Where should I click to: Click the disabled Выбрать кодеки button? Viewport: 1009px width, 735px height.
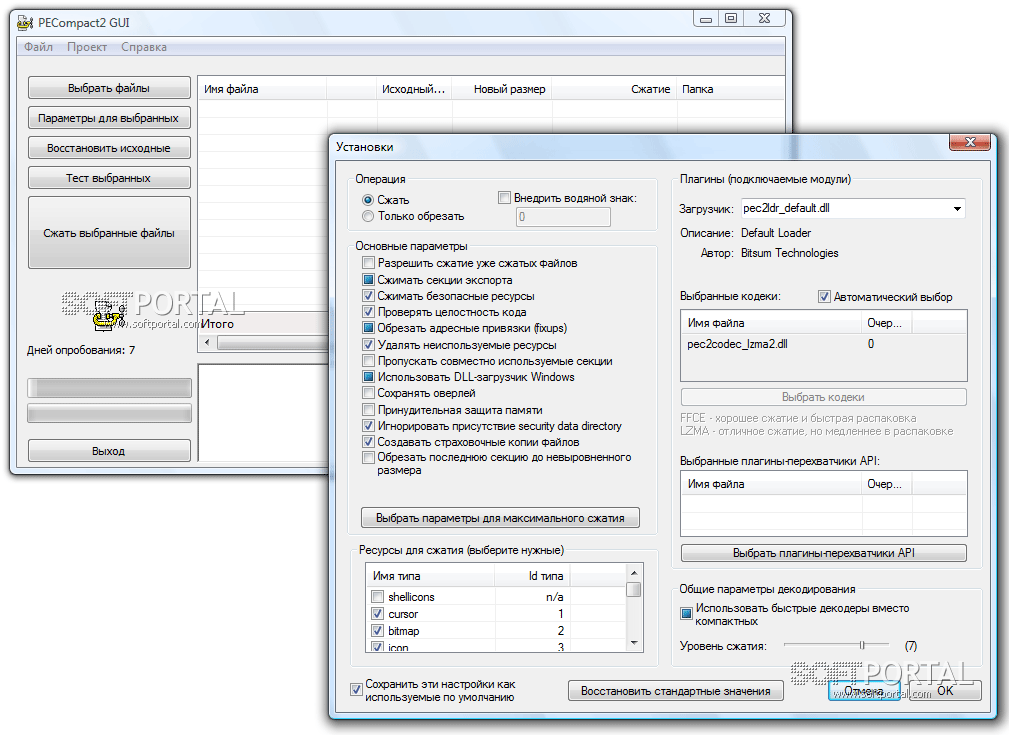824,397
